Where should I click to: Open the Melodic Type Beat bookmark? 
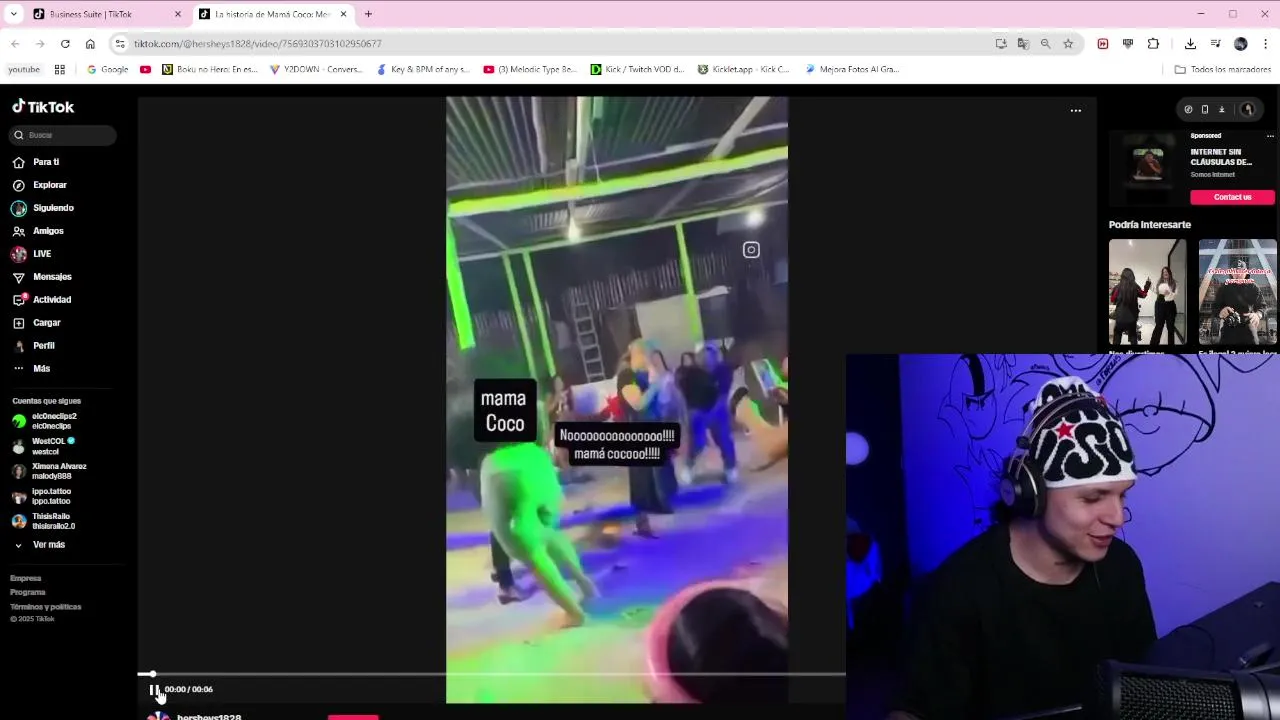click(530, 70)
